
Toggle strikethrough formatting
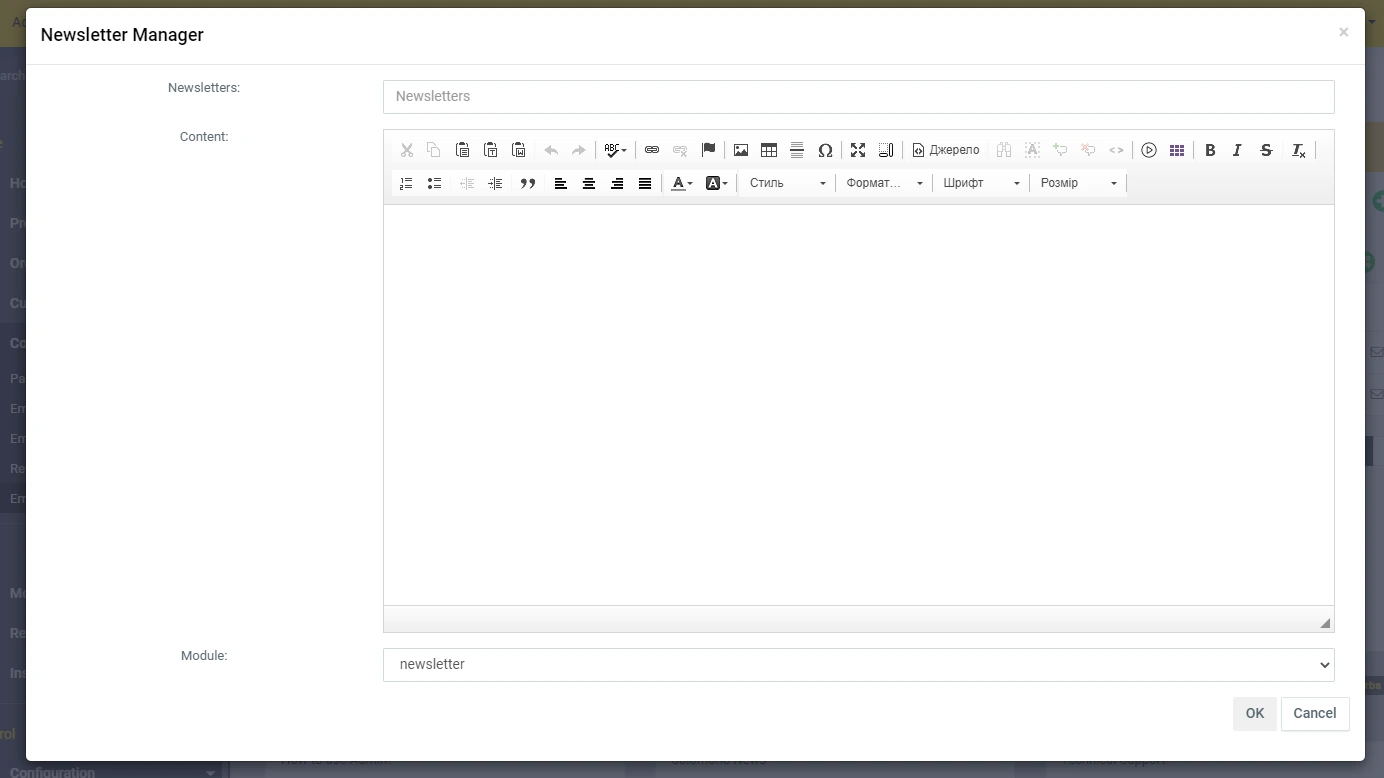[x=1266, y=150]
